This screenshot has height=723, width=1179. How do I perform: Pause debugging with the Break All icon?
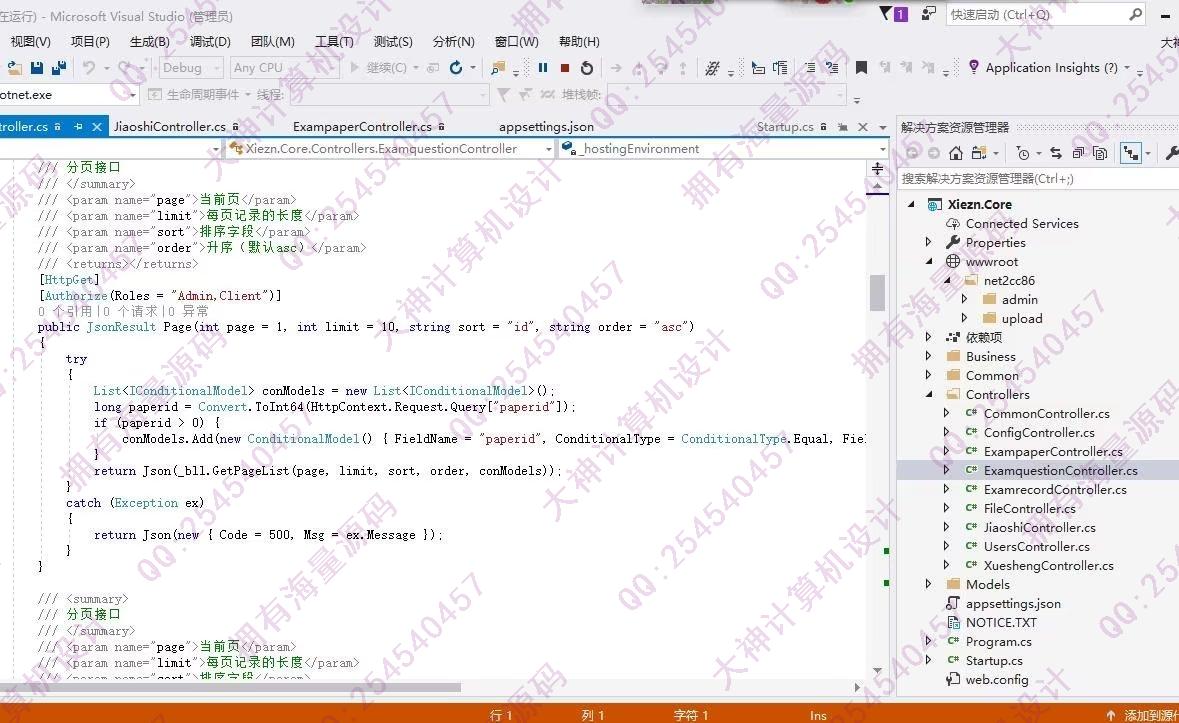pyautogui.click(x=542, y=68)
